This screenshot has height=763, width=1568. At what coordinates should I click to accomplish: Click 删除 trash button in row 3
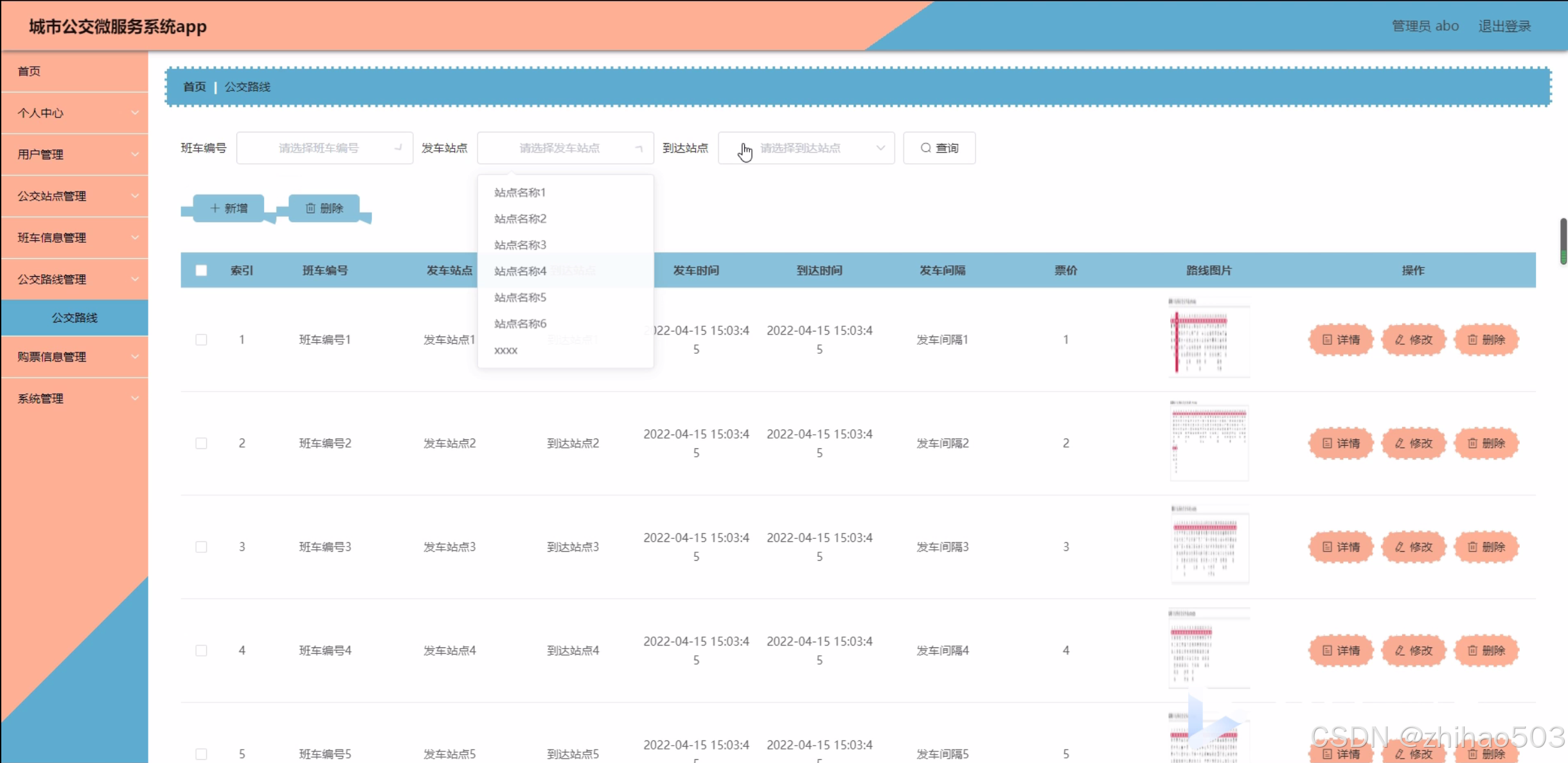tap(1486, 547)
